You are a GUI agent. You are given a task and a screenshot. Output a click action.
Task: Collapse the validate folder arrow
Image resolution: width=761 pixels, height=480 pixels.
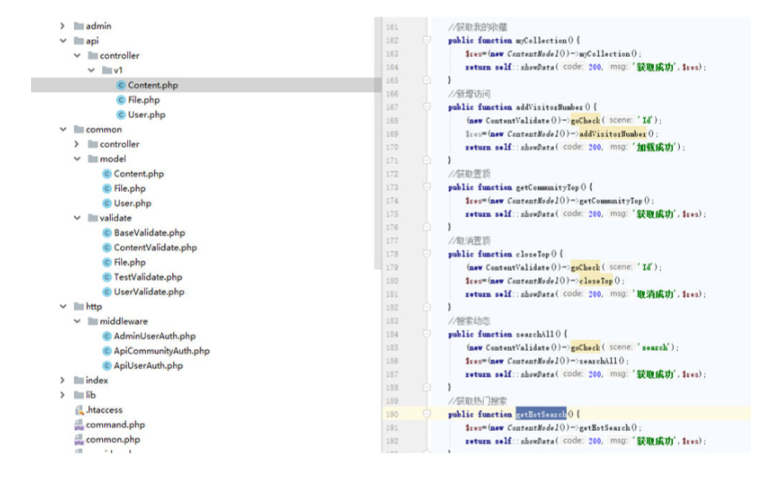click(x=77, y=218)
